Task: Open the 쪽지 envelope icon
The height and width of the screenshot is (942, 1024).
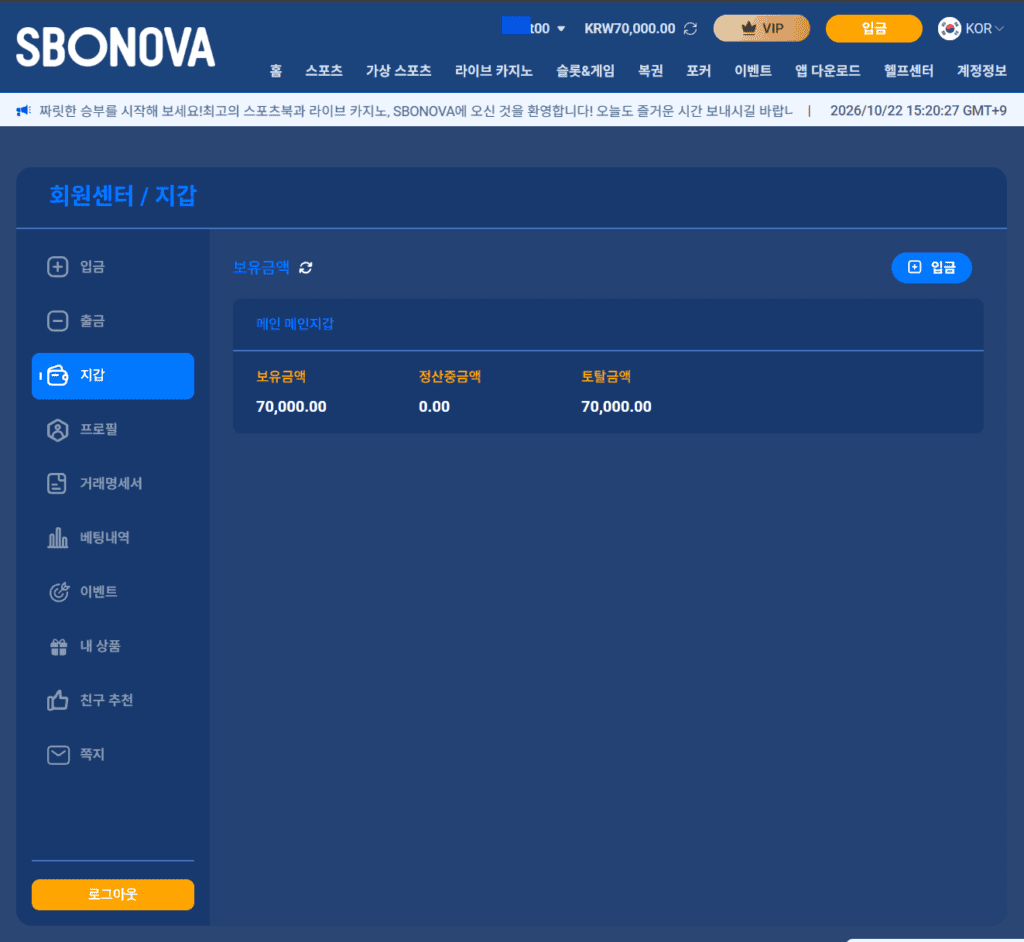Action: (58, 755)
